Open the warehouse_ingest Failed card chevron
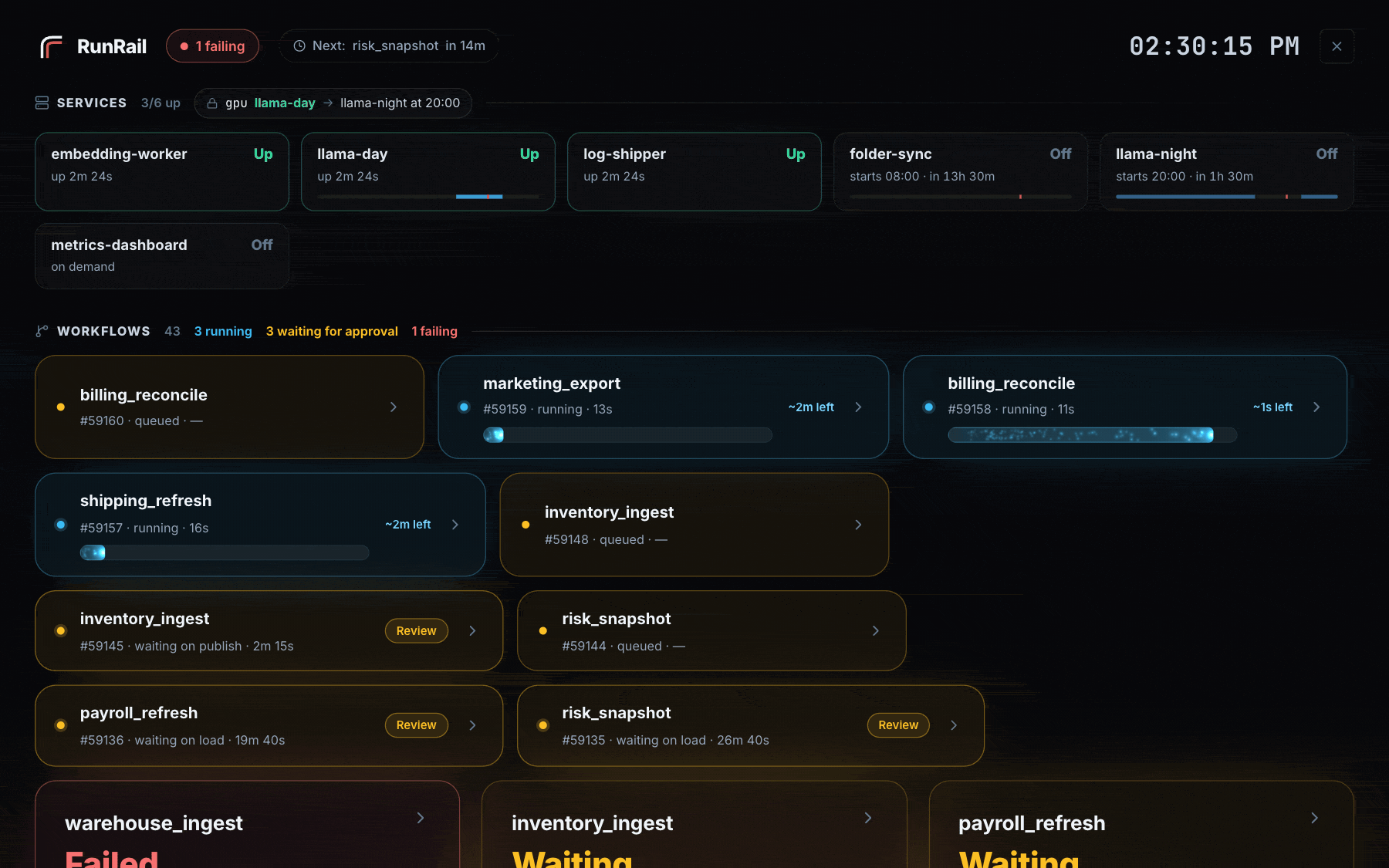 coord(421,818)
